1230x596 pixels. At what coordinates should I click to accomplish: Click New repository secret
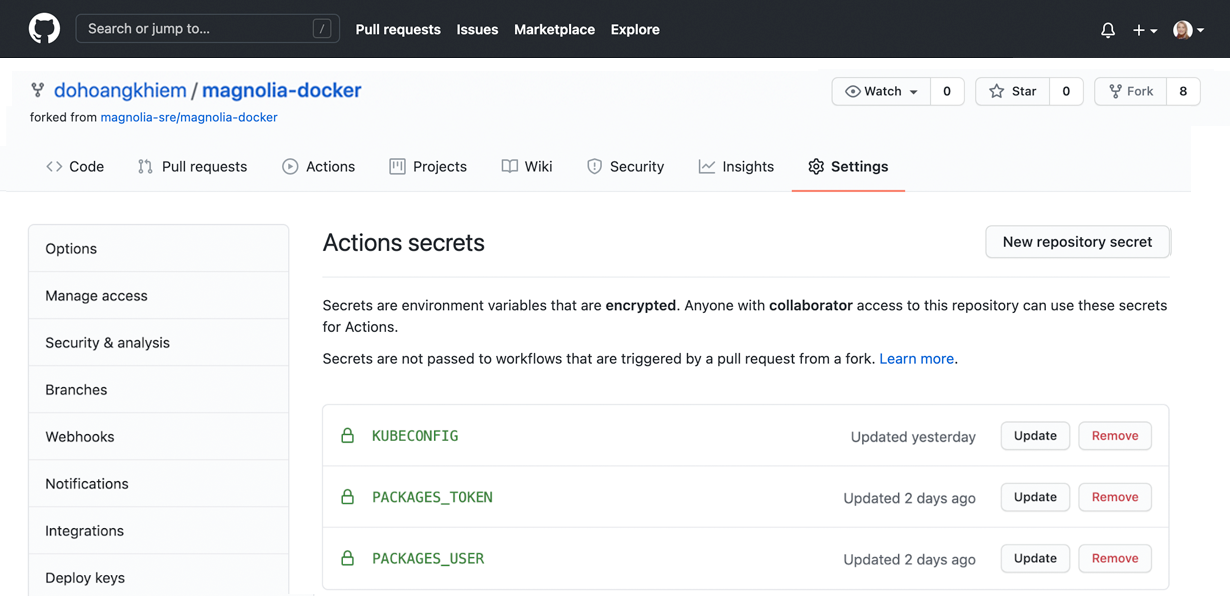[1077, 241]
